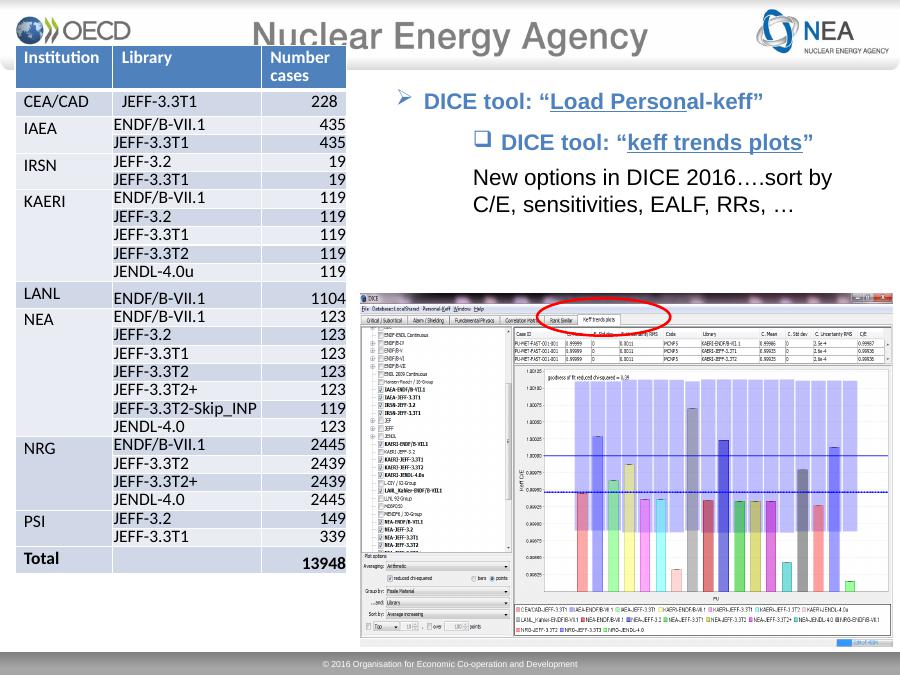Click the CEA/CAD-JEFF-3.3T1 legend color marker

(x=518, y=608)
